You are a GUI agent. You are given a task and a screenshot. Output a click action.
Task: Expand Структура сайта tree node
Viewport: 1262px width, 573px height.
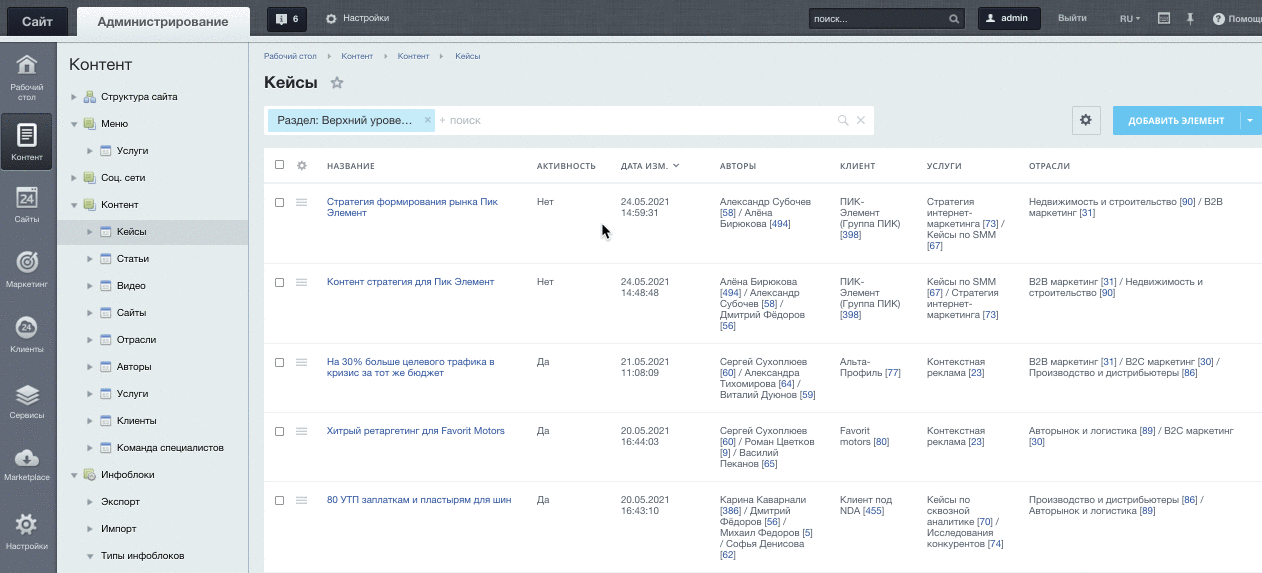click(74, 97)
